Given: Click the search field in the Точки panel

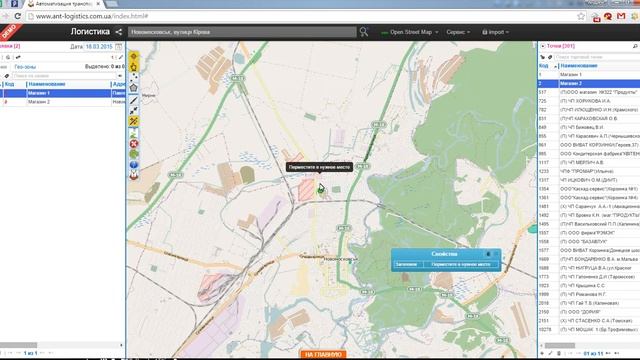Looking at the screenshot, I should point(597,57).
